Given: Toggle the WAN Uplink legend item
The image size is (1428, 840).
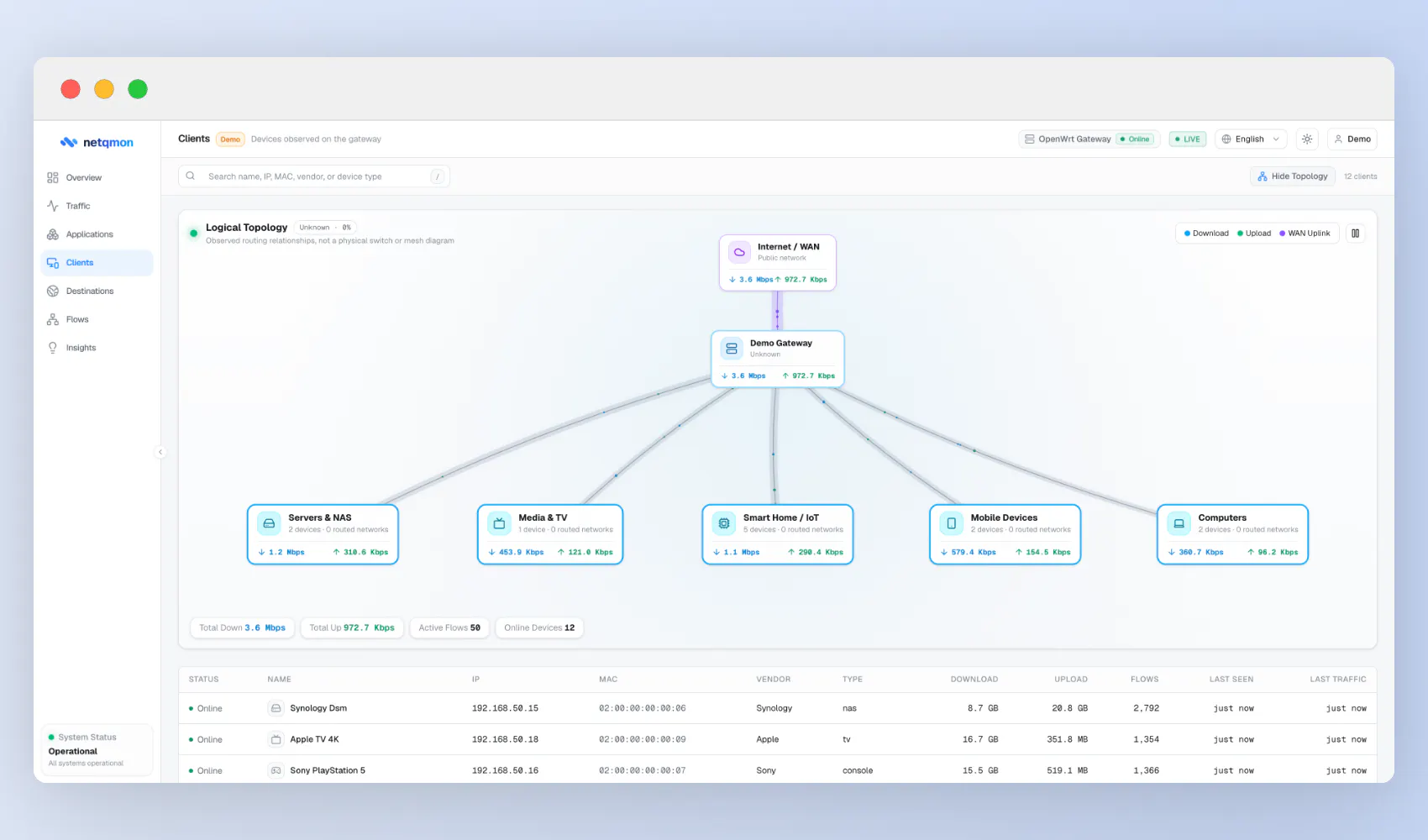Looking at the screenshot, I should tap(1305, 234).
